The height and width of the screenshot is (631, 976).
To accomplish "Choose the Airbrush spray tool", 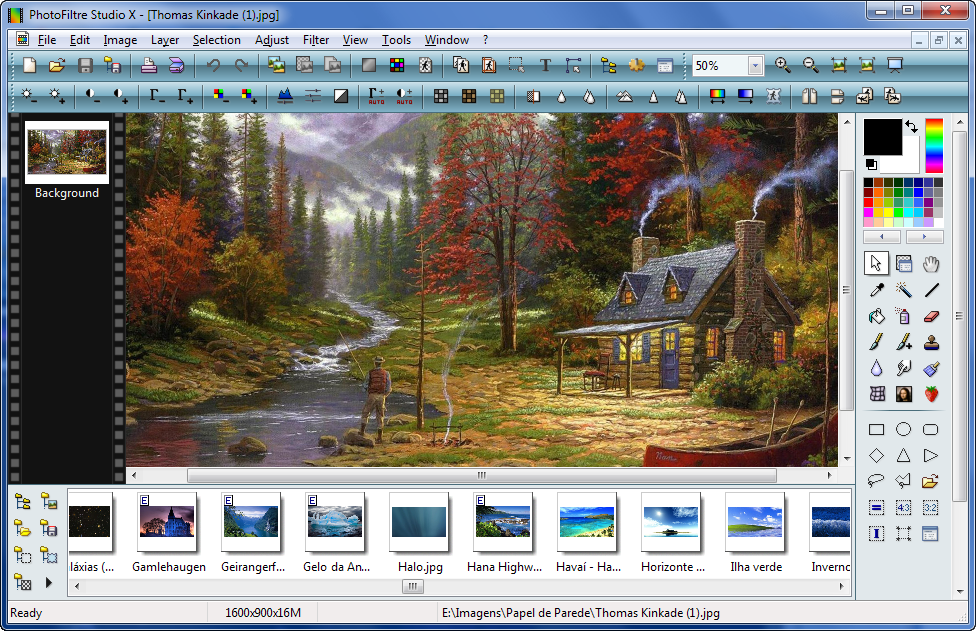I will pos(903,316).
